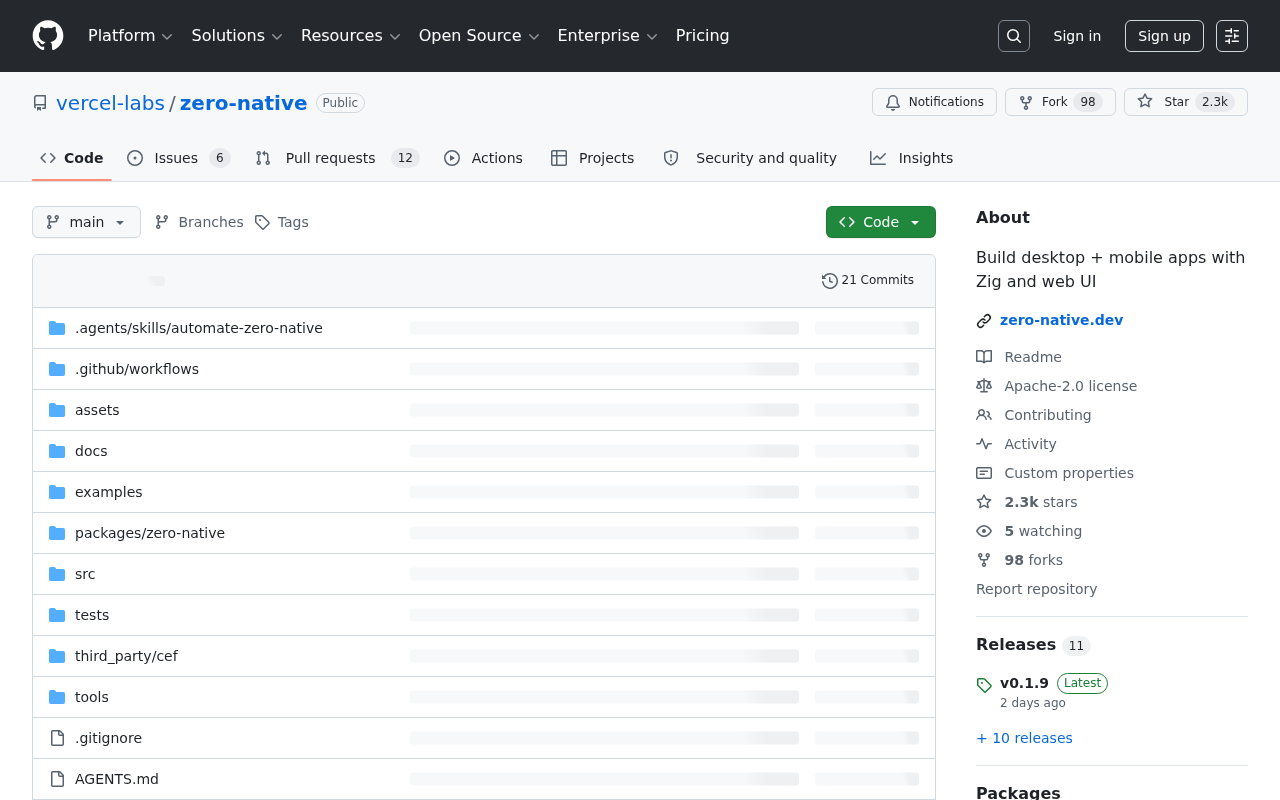Open the Insights tab
1280x800 pixels.
tap(911, 158)
